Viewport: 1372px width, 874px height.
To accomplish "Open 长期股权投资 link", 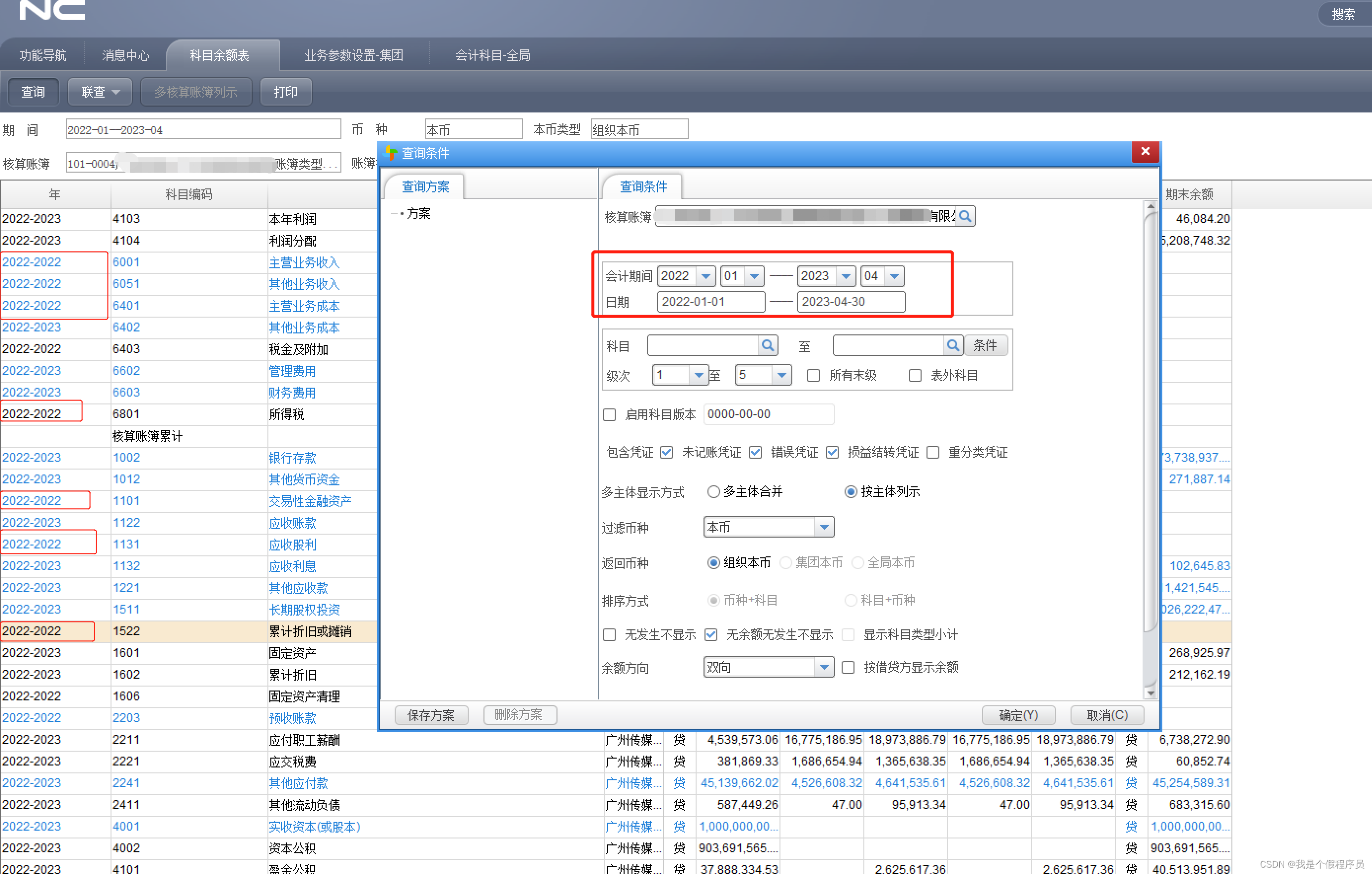I will click(304, 610).
